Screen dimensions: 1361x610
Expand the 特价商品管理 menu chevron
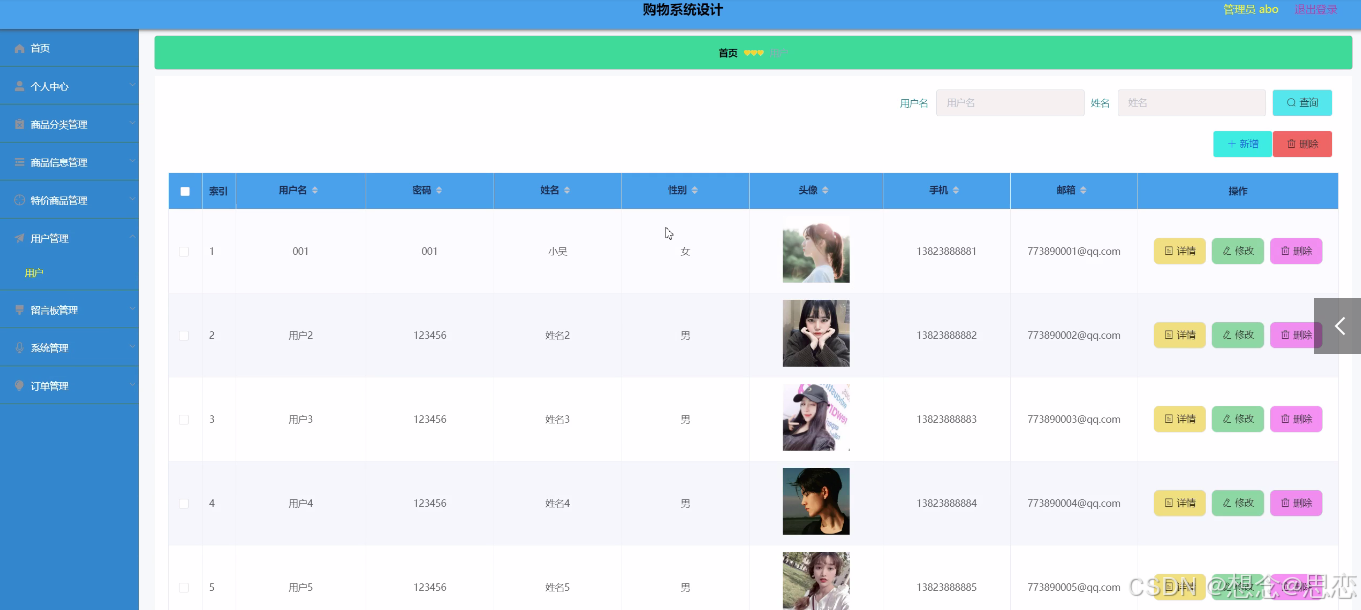(x=131, y=200)
